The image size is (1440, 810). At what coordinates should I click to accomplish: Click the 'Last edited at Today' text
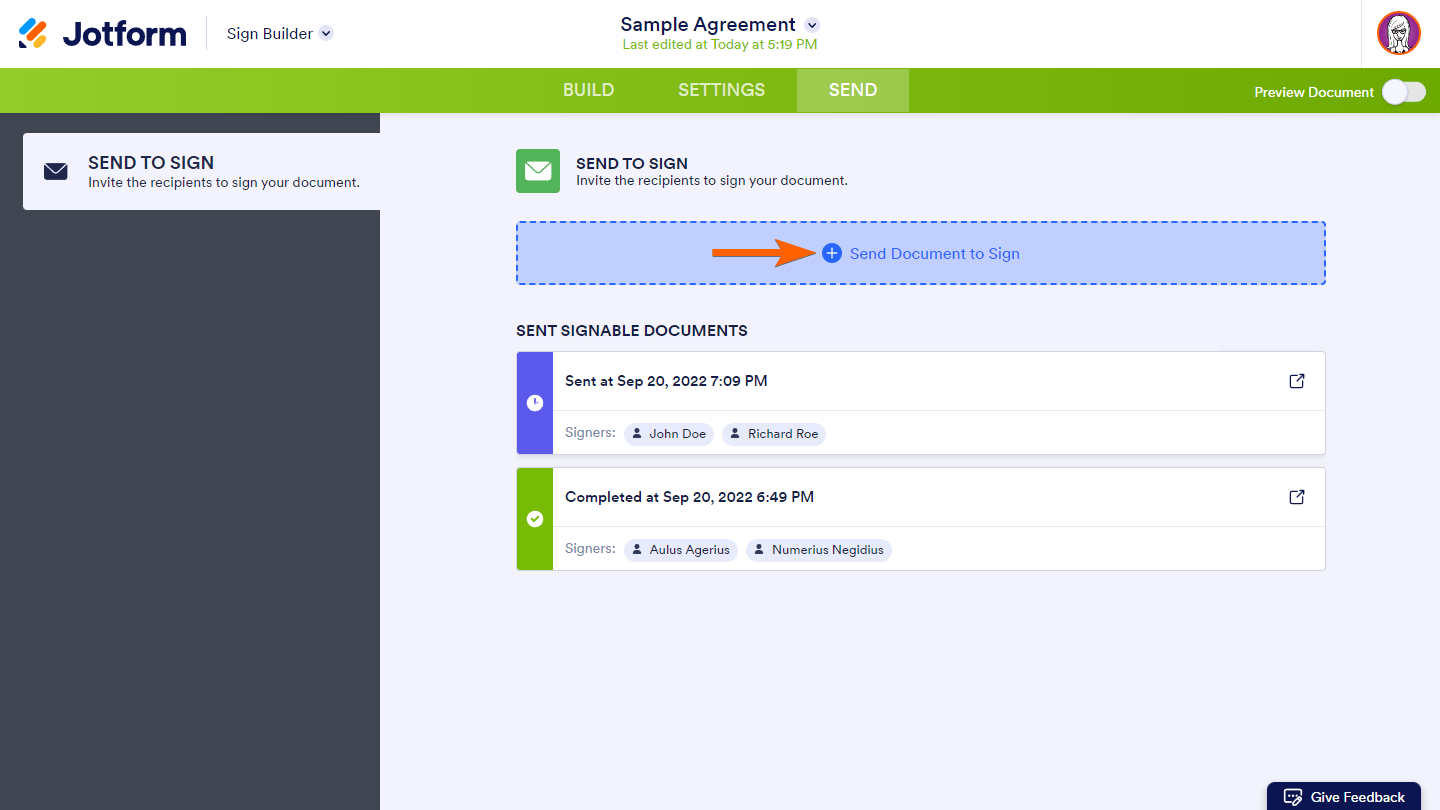coord(720,45)
